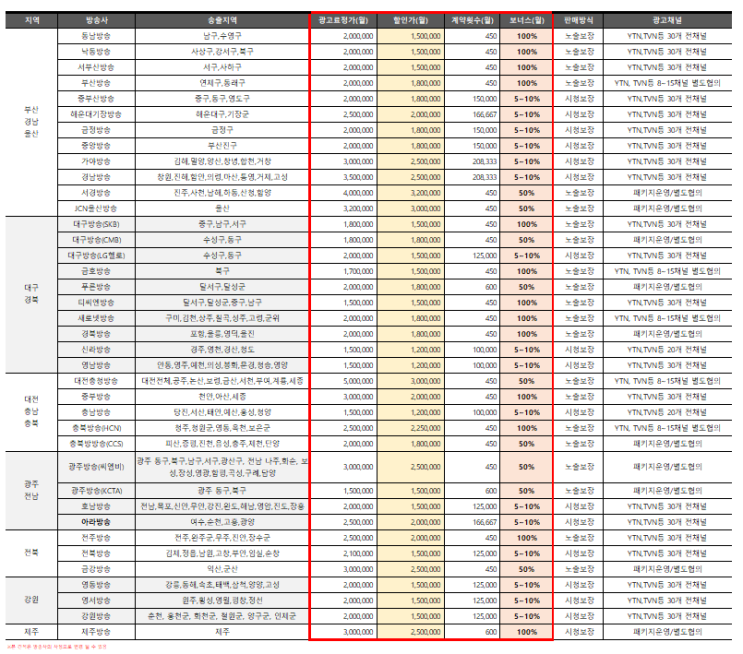Screen dimensions: 743x654
Task: Click the '광주 전남' region cell
Action: click(x=32, y=490)
